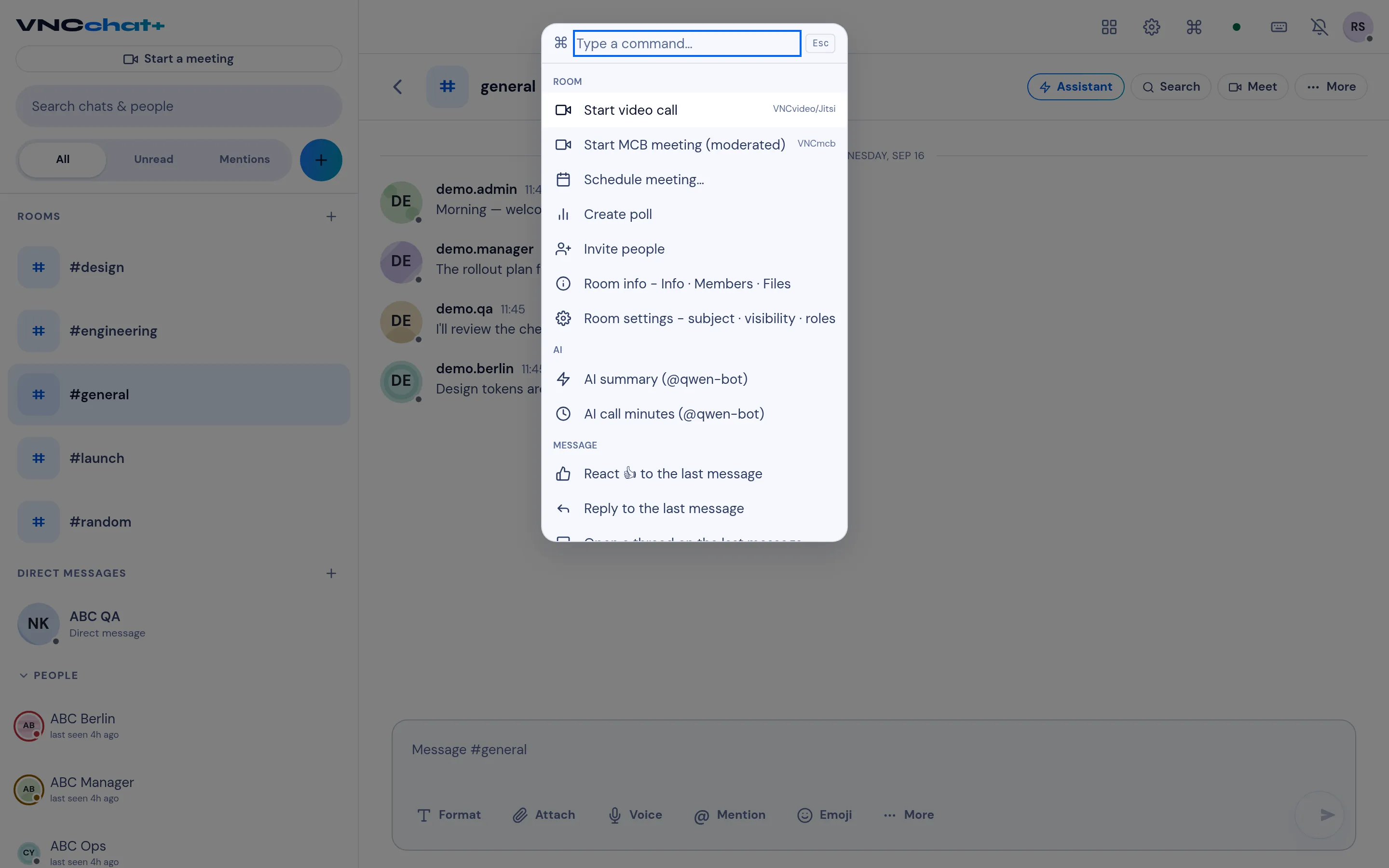
Task: Open the More dropdown in room header
Action: tap(1331, 87)
